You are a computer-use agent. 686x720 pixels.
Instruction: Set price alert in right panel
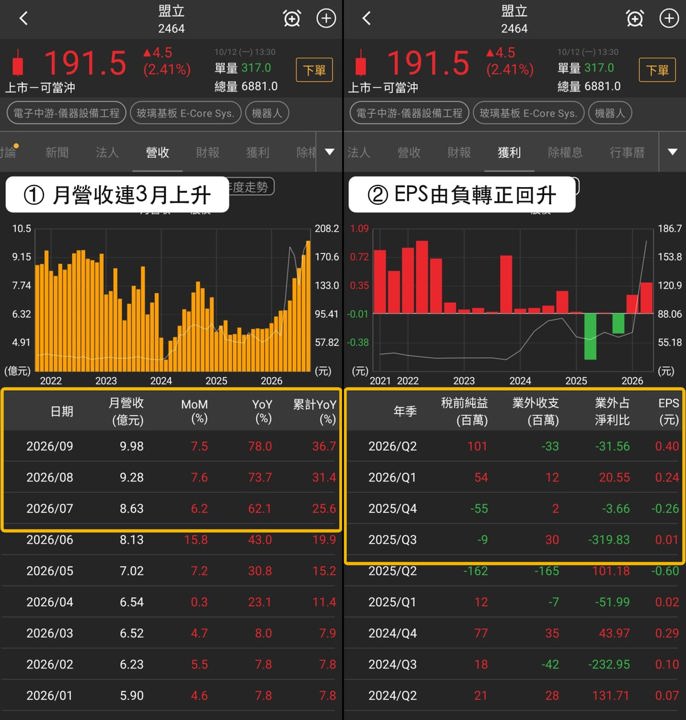click(x=635, y=19)
